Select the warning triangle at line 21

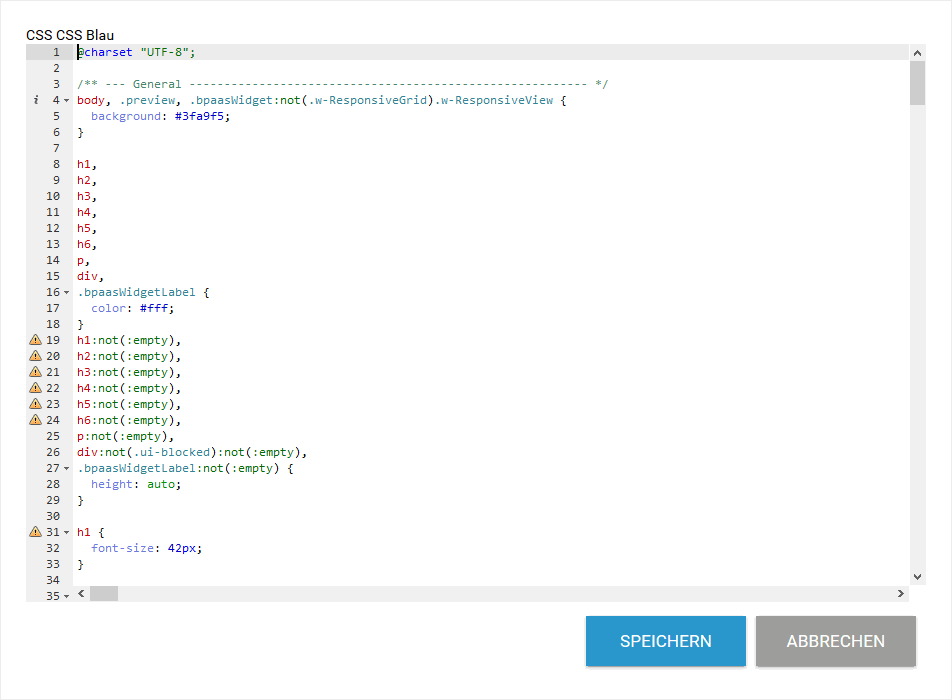click(x=36, y=372)
